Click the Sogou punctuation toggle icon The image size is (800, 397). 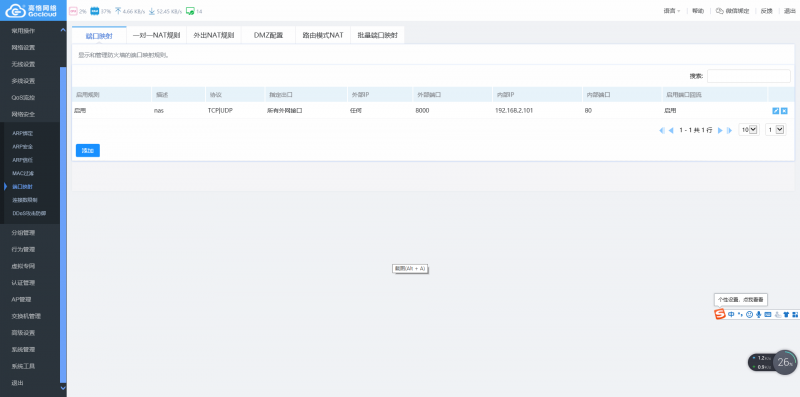740,314
